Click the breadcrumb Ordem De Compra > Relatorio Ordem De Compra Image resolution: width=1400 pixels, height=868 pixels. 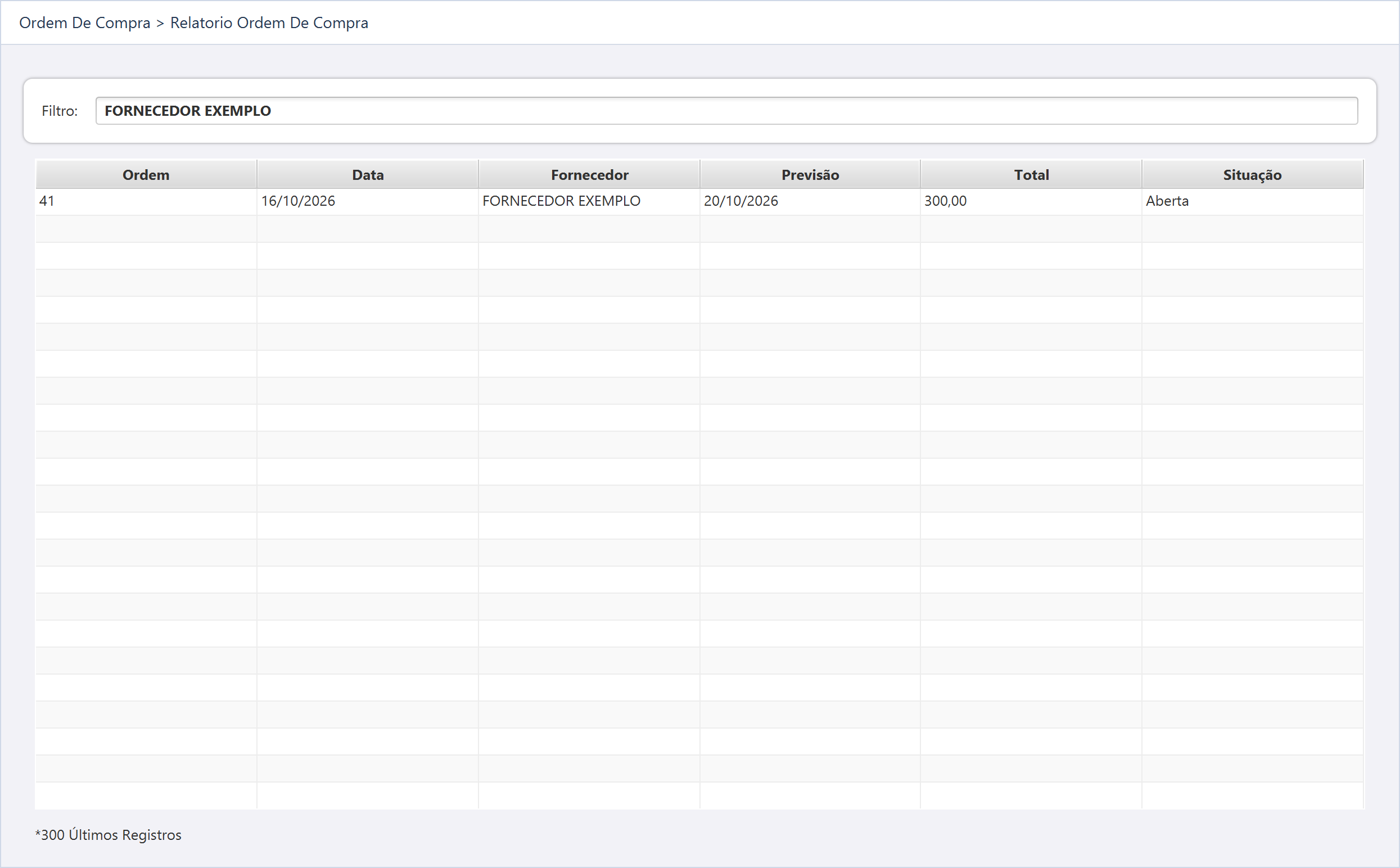tap(193, 23)
